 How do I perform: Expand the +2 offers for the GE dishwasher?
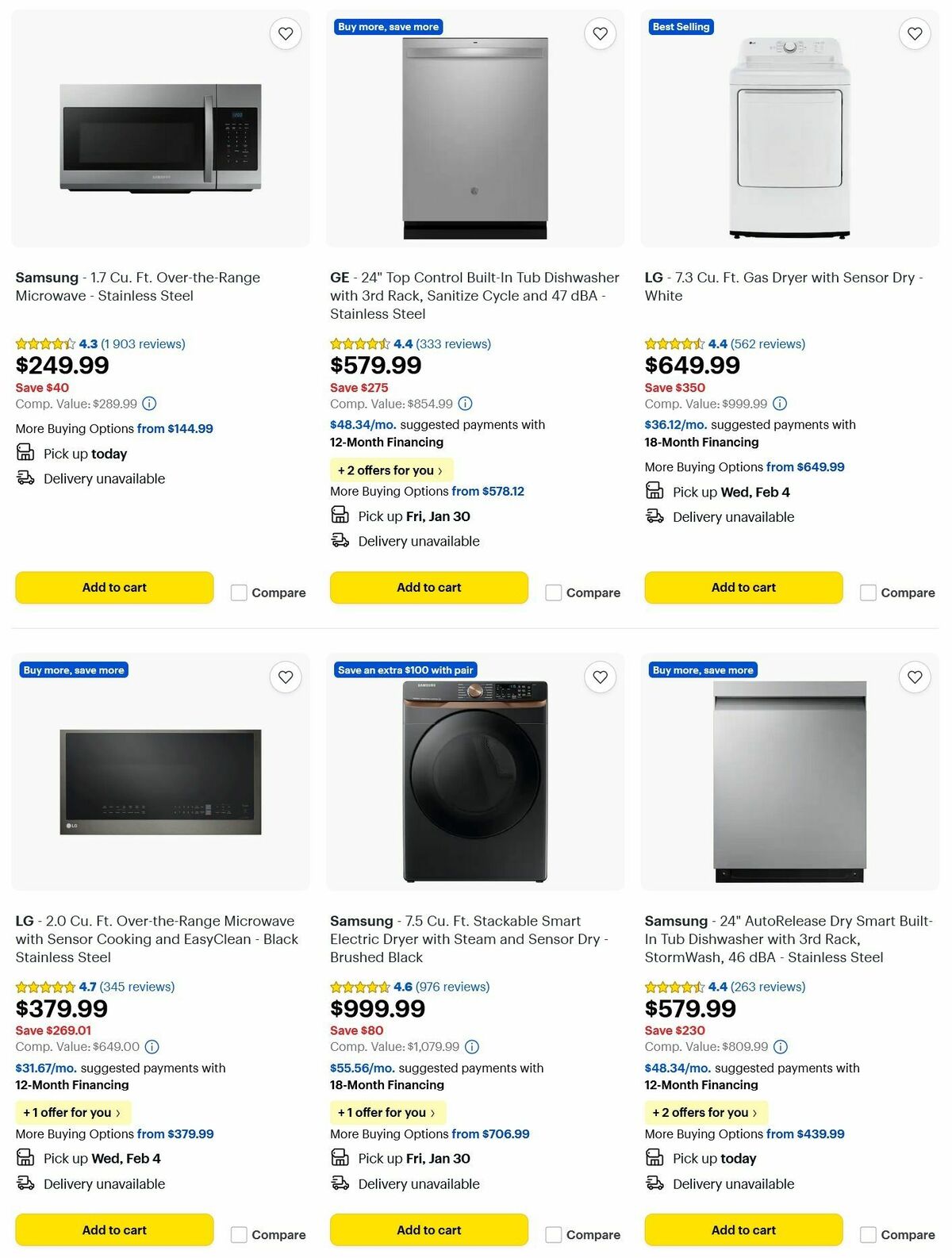pos(391,470)
